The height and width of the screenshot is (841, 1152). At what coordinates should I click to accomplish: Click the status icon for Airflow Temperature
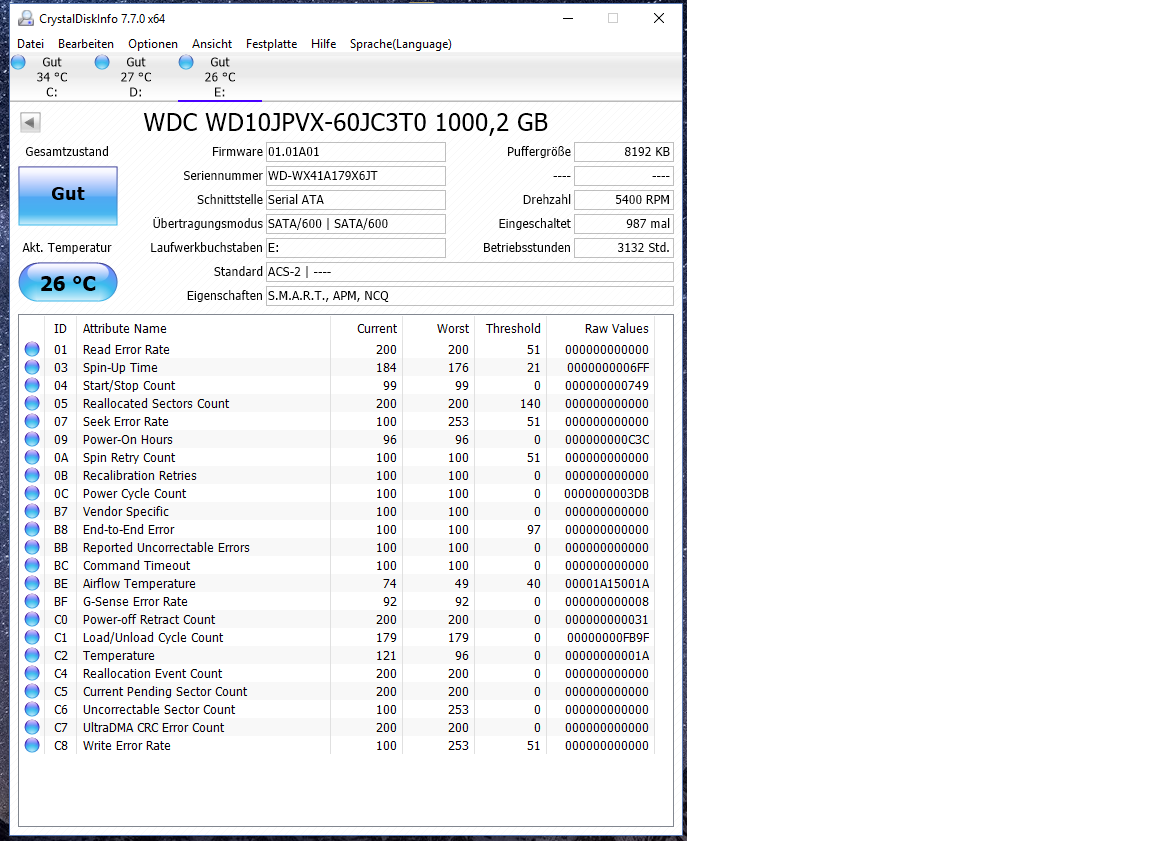click(x=32, y=583)
